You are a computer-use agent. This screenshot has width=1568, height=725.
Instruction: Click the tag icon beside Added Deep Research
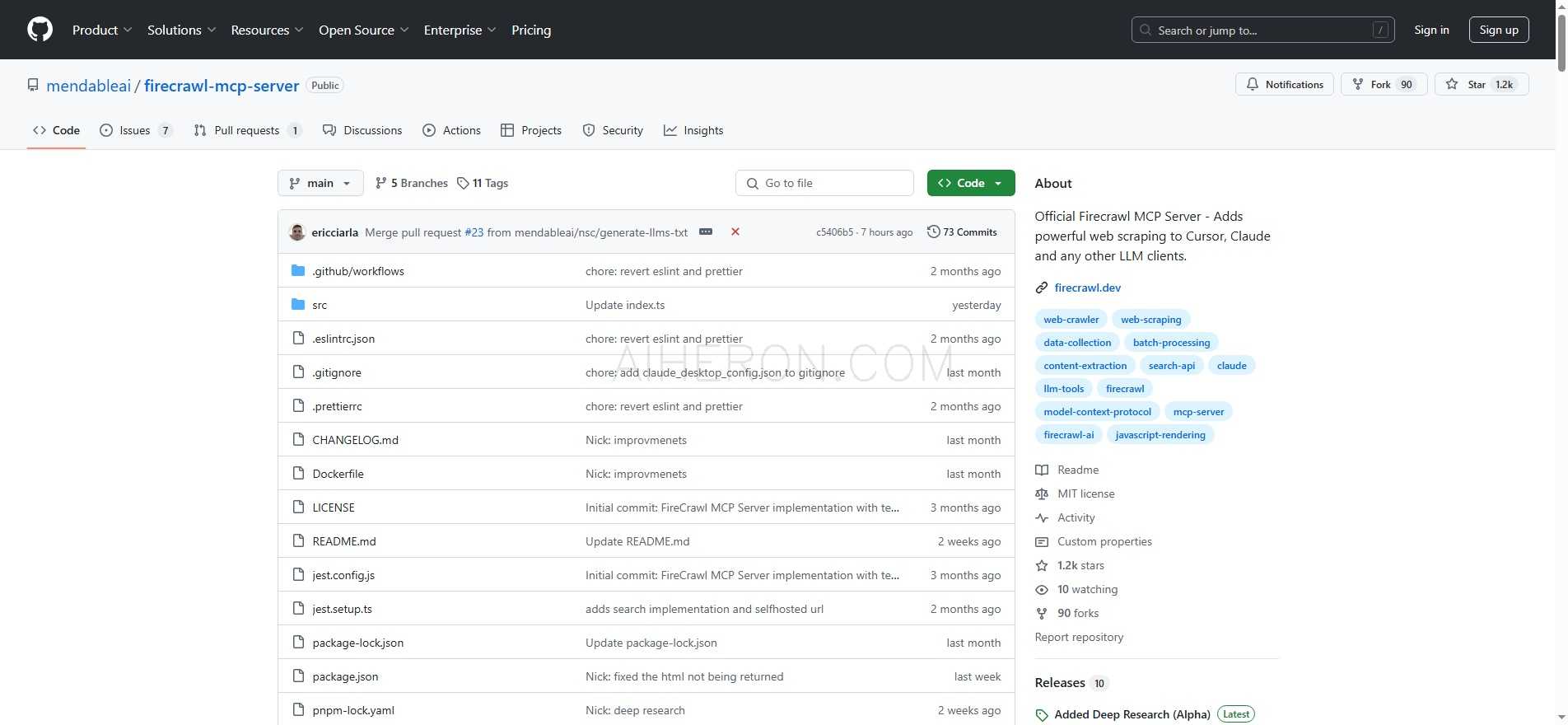pos(1042,715)
